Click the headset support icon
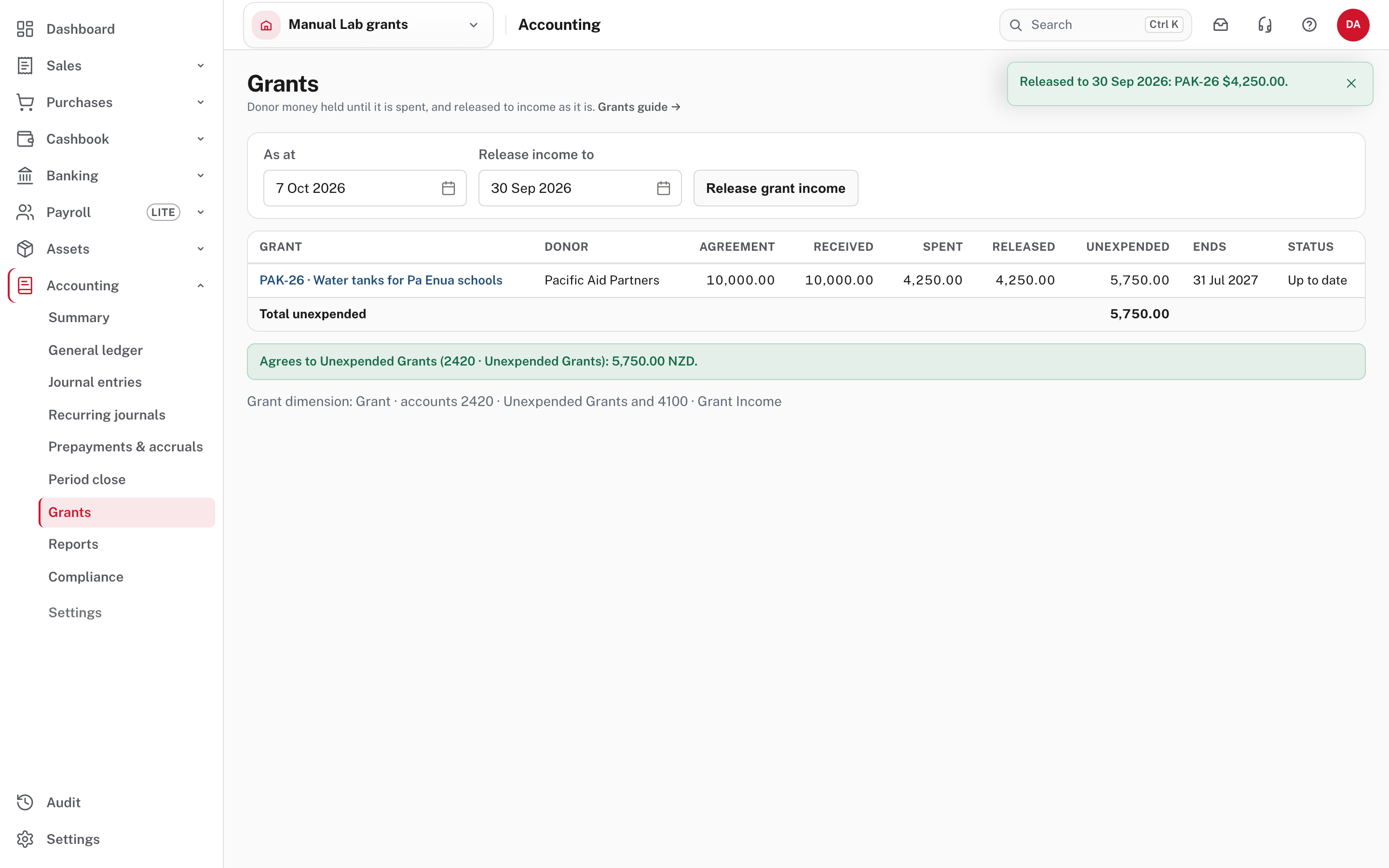The width and height of the screenshot is (1389, 868). 1265,25
